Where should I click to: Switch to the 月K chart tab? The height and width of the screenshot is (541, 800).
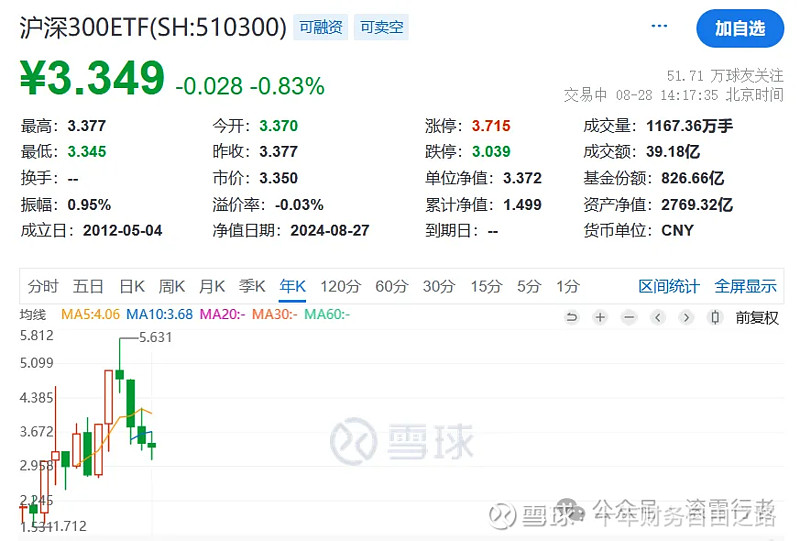pos(212,286)
